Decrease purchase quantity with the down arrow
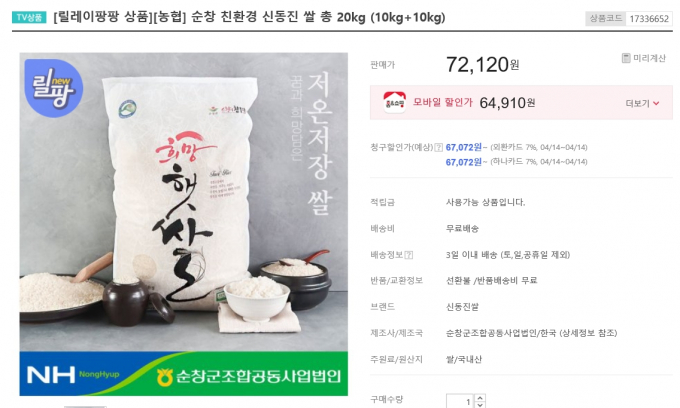Viewport: 680px width, 408px height. click(480, 405)
